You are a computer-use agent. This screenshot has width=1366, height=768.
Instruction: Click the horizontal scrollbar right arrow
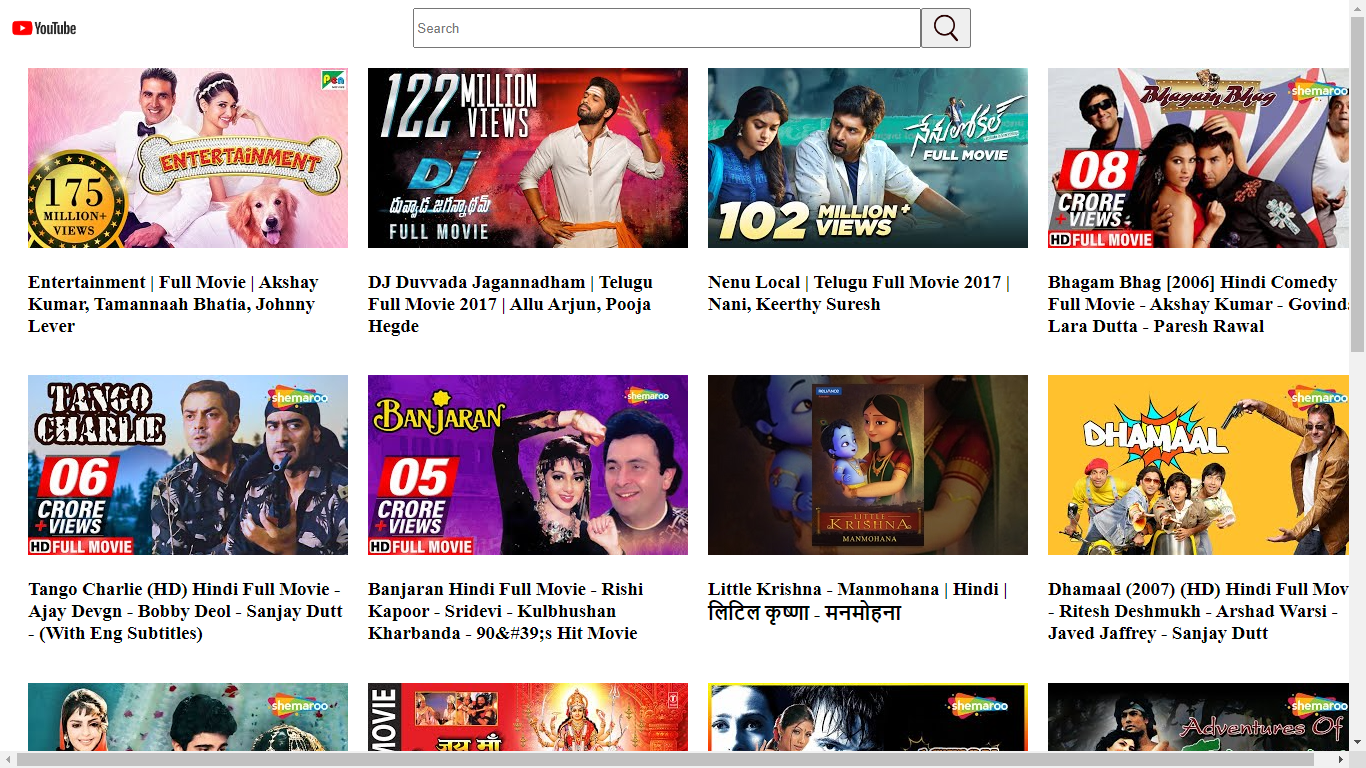1340,760
